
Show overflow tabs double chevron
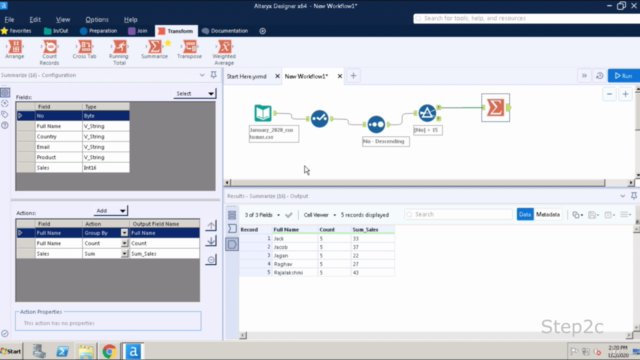click(x=584, y=76)
